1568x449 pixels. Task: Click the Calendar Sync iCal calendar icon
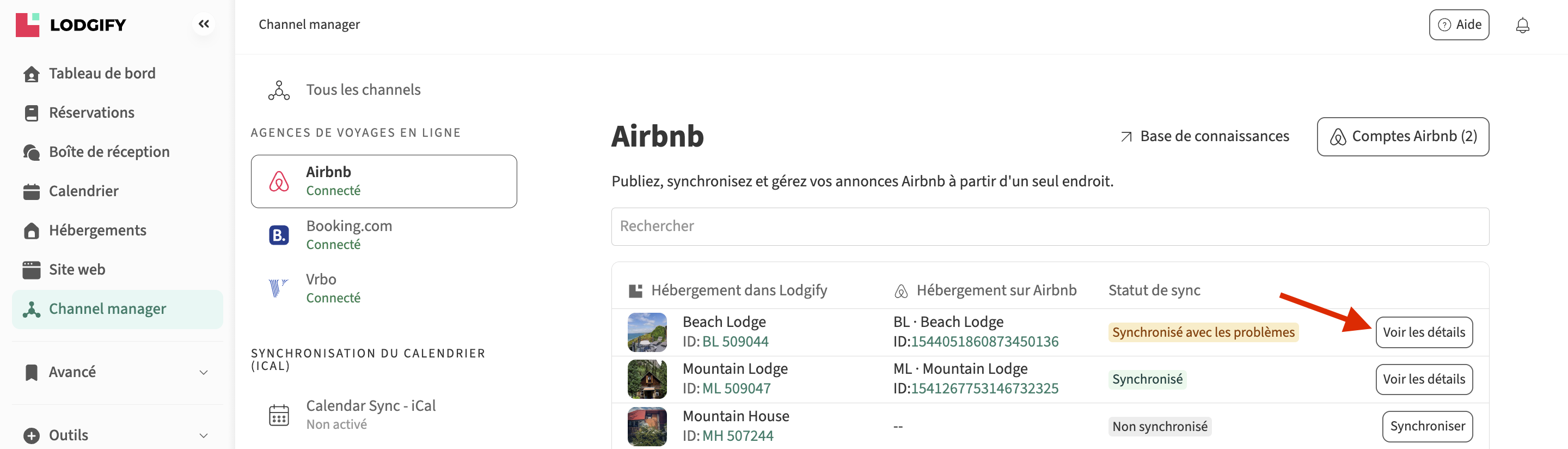pos(279,415)
